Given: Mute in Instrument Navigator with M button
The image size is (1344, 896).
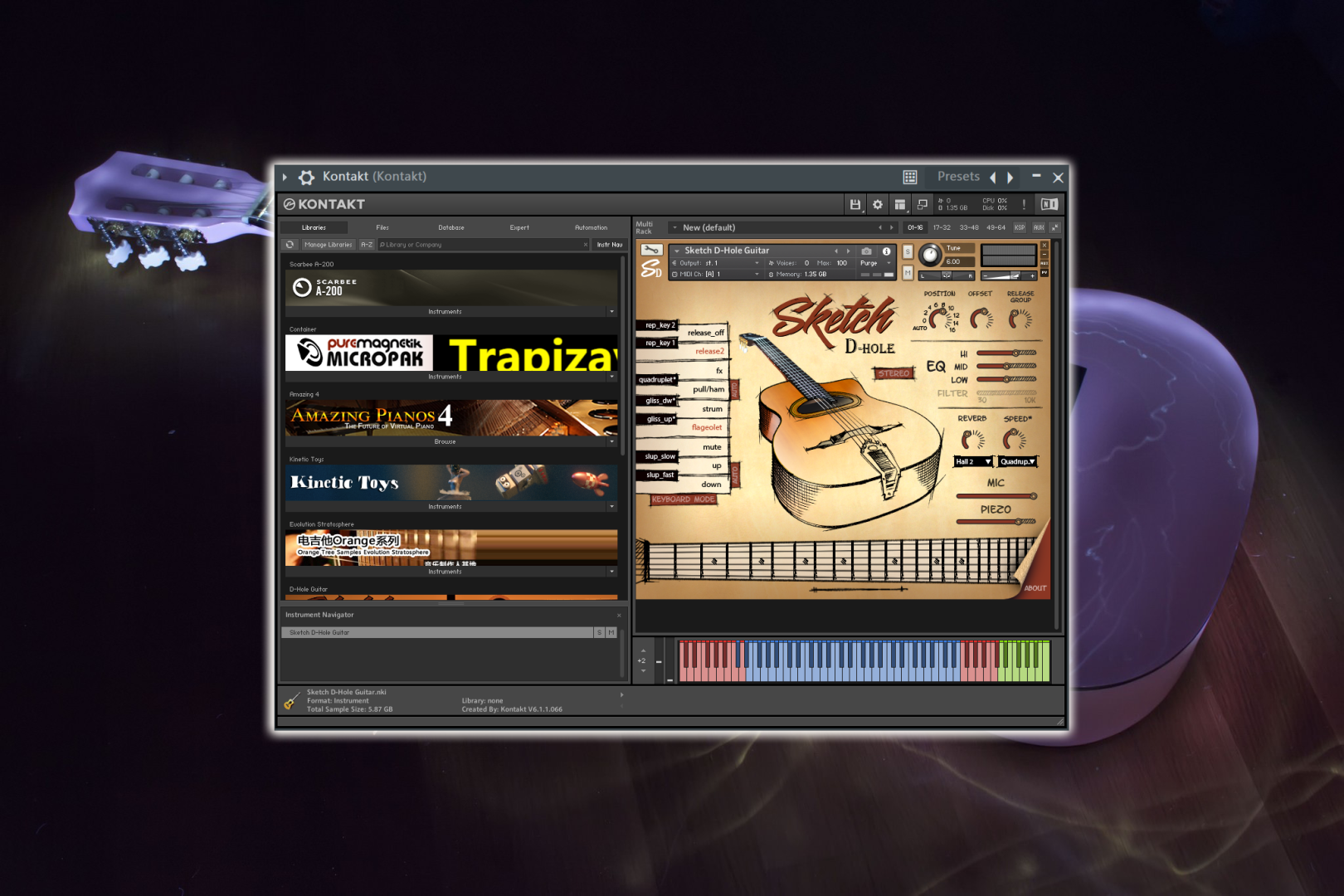Looking at the screenshot, I should 611,632.
